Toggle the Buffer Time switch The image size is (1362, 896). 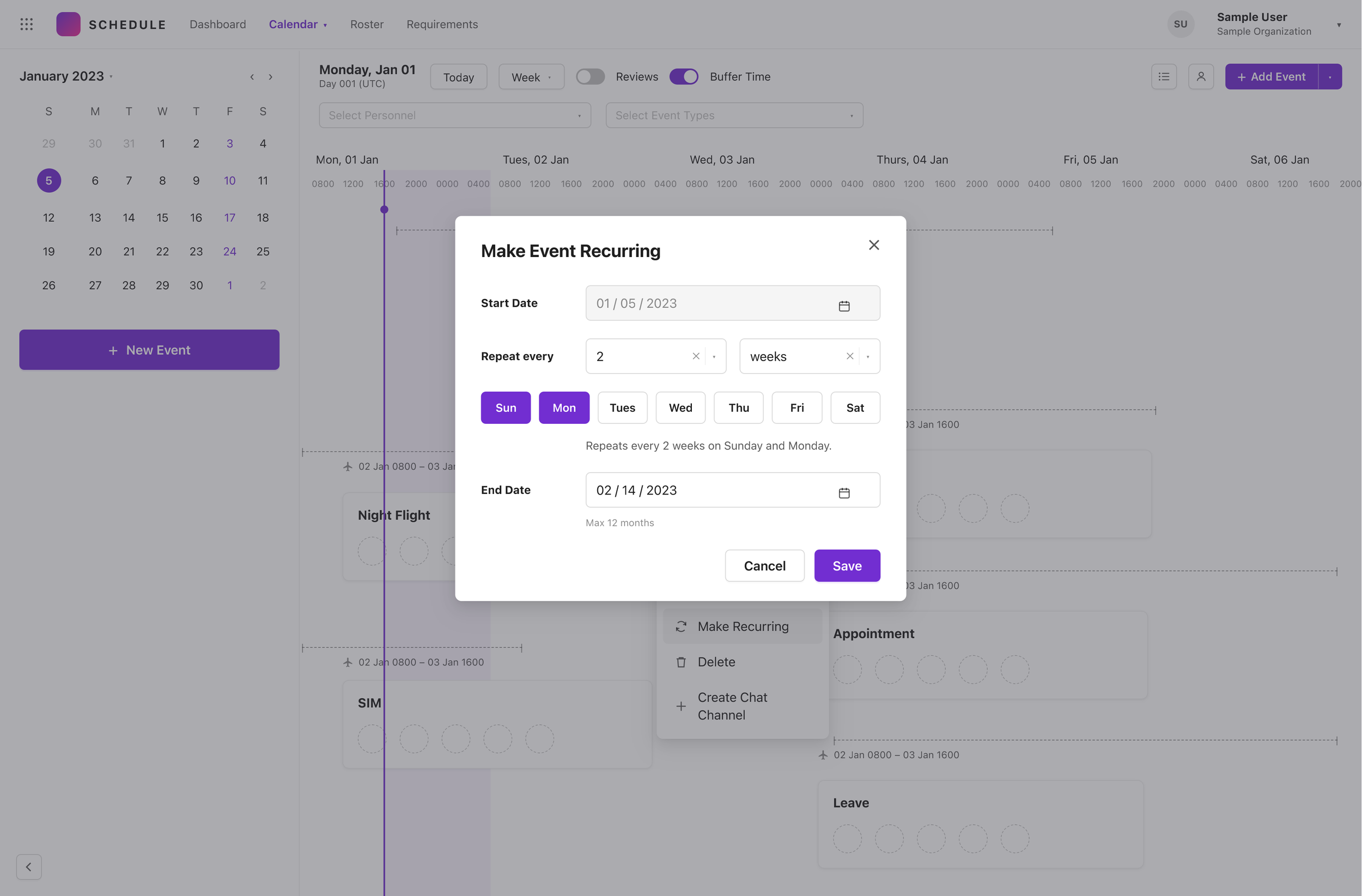pos(684,77)
